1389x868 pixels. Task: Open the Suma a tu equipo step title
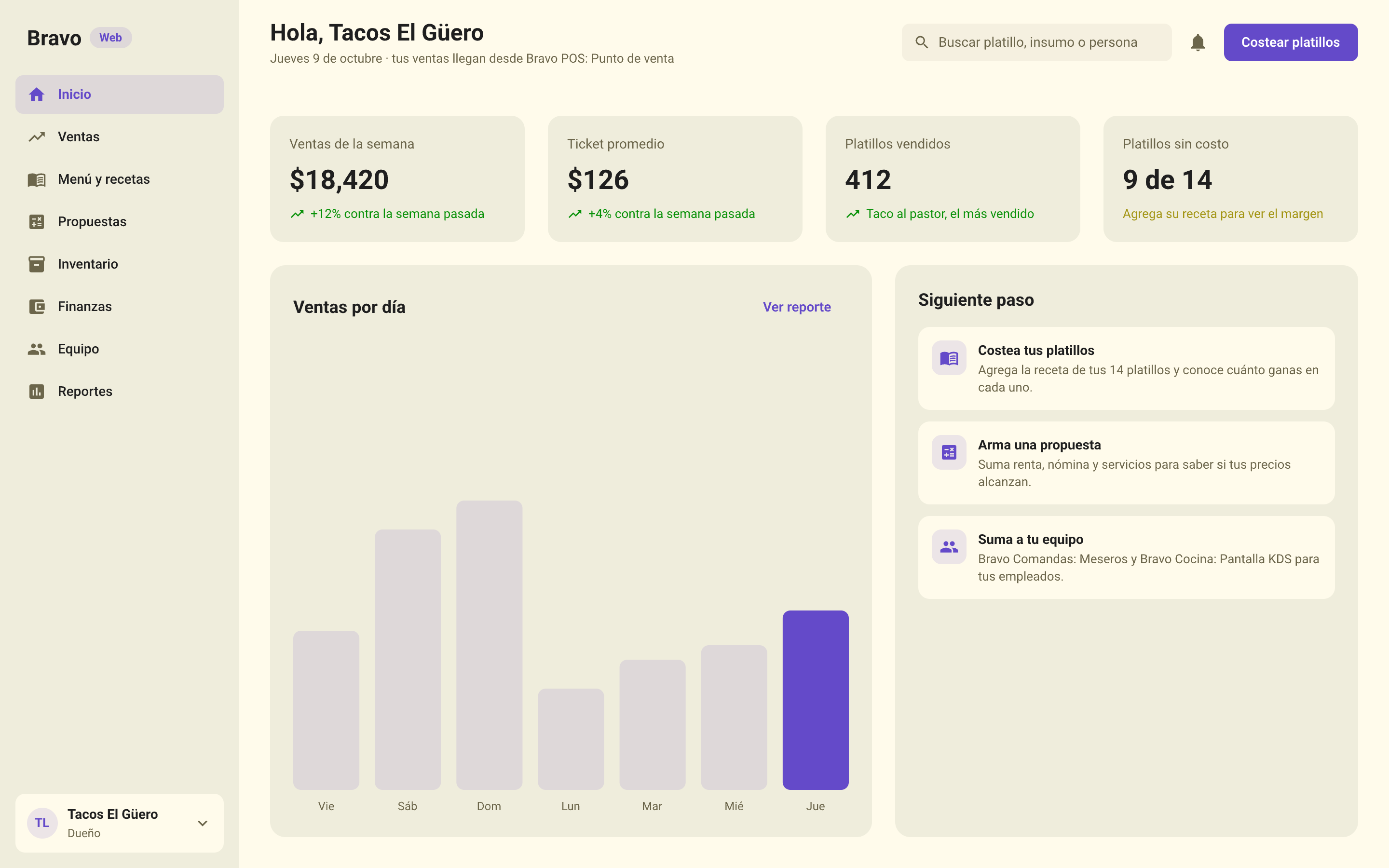1030,540
